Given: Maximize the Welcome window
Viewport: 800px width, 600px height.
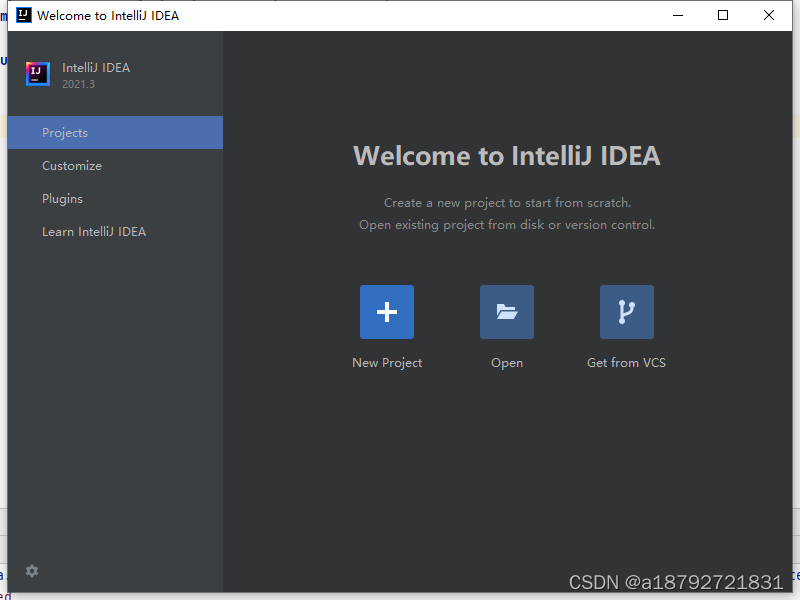Looking at the screenshot, I should click(x=723, y=15).
